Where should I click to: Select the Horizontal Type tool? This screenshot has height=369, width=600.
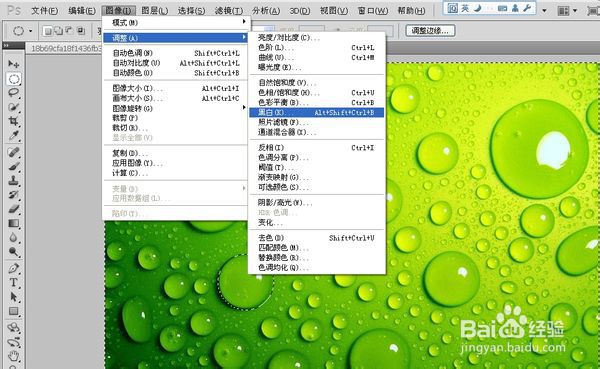[14, 282]
